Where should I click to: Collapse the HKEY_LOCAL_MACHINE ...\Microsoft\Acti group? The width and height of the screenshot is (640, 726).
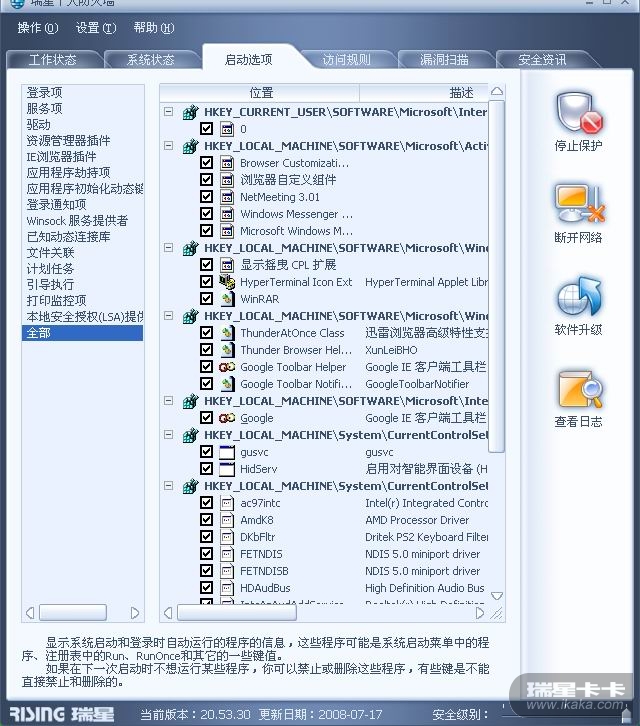[169, 146]
